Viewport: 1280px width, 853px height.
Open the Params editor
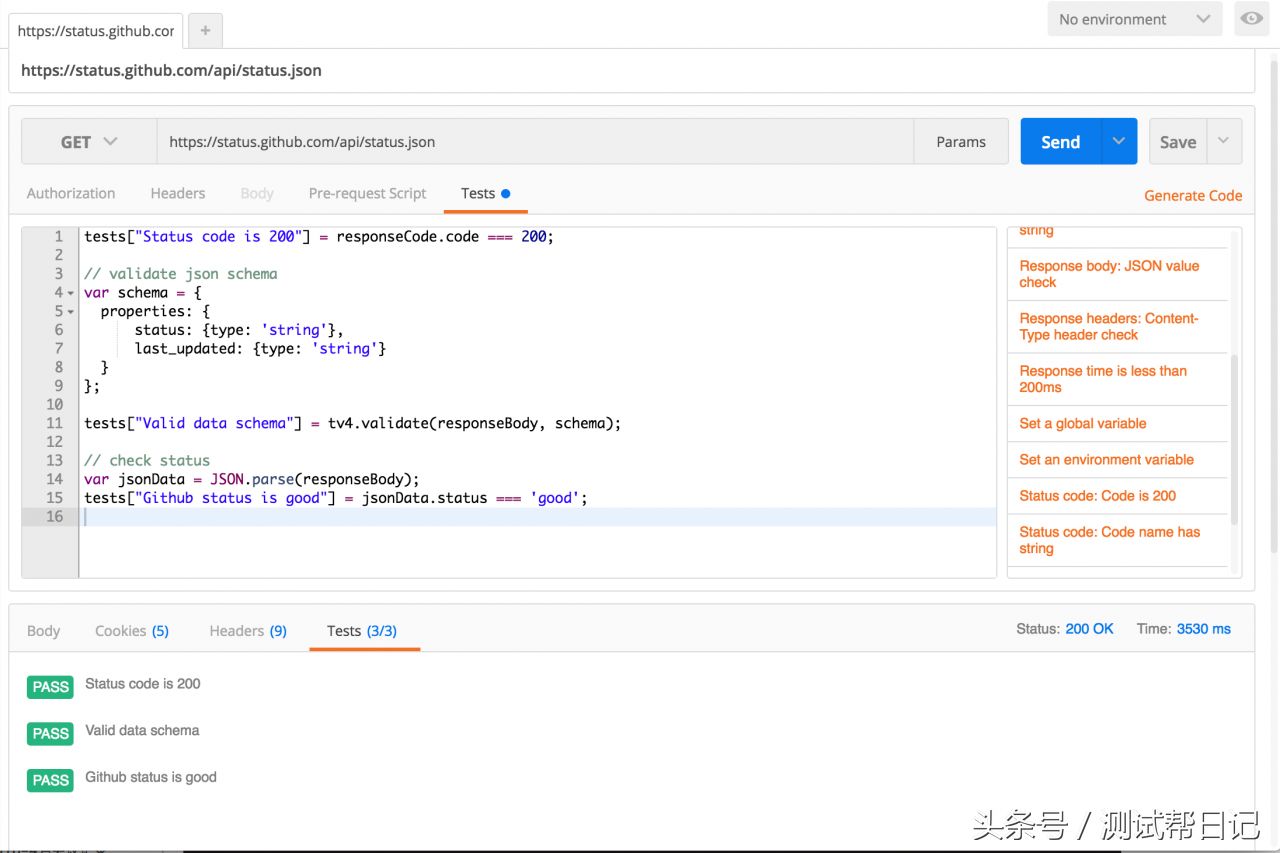point(961,142)
